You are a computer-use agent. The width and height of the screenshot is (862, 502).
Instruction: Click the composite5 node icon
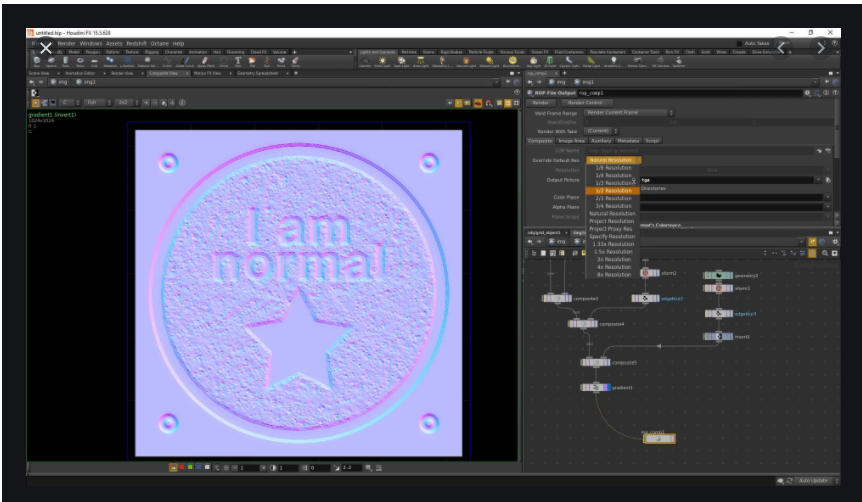coord(596,363)
